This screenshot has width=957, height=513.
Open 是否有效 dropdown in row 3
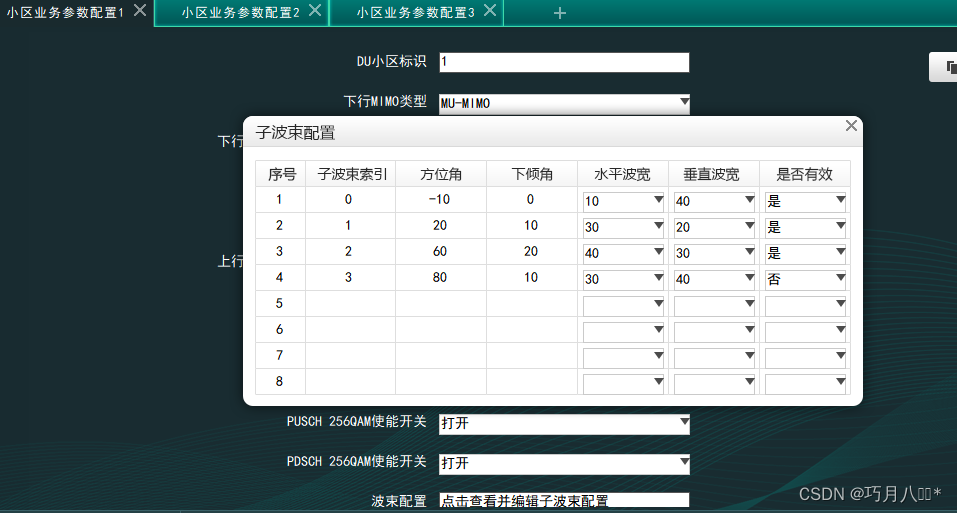click(805, 253)
